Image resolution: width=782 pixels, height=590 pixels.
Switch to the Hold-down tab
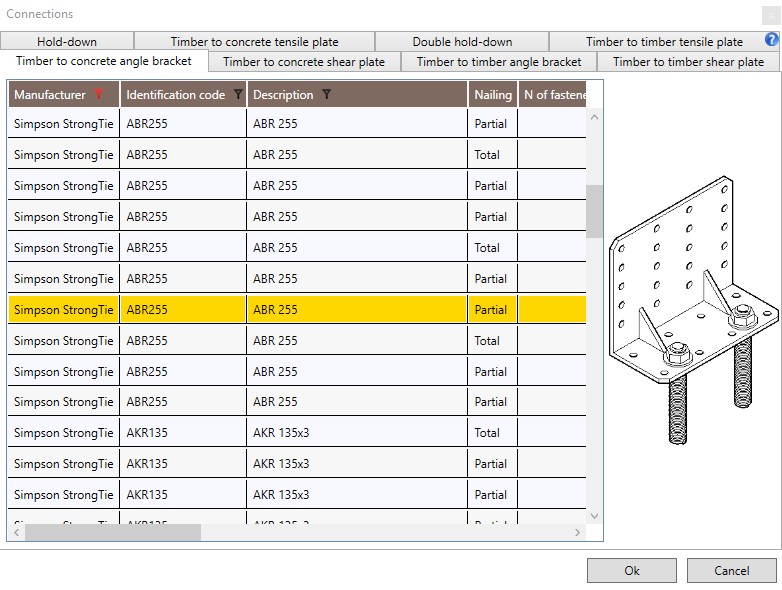point(67,41)
